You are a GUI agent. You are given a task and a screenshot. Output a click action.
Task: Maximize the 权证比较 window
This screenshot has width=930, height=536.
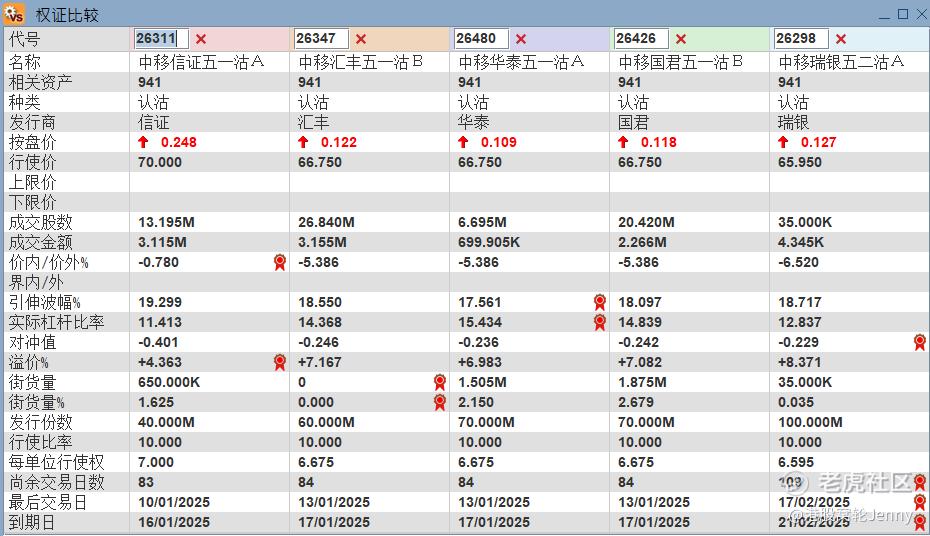coord(903,14)
